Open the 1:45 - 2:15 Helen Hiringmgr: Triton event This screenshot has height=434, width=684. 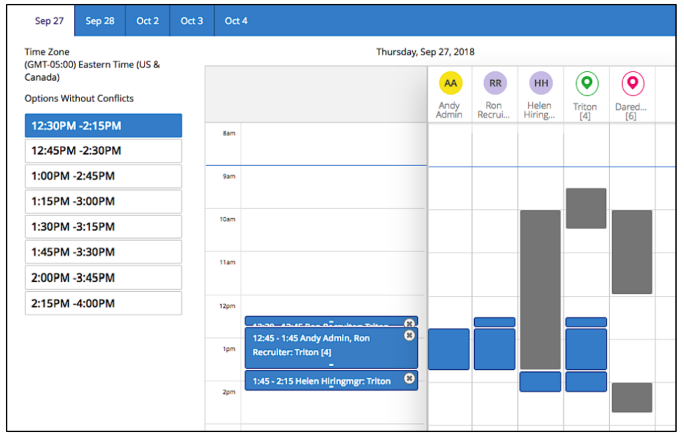coord(331,380)
